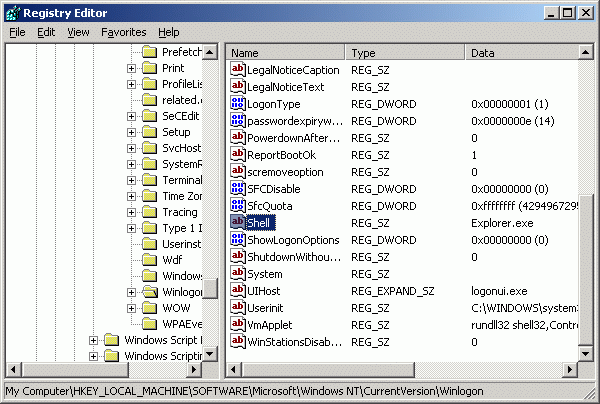Expand the SvcHost key
600x404 pixels.
tap(131, 148)
